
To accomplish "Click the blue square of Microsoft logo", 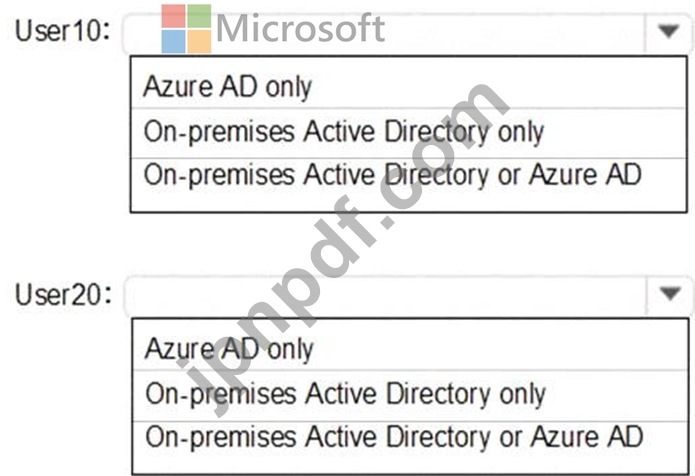I will pos(173,41).
